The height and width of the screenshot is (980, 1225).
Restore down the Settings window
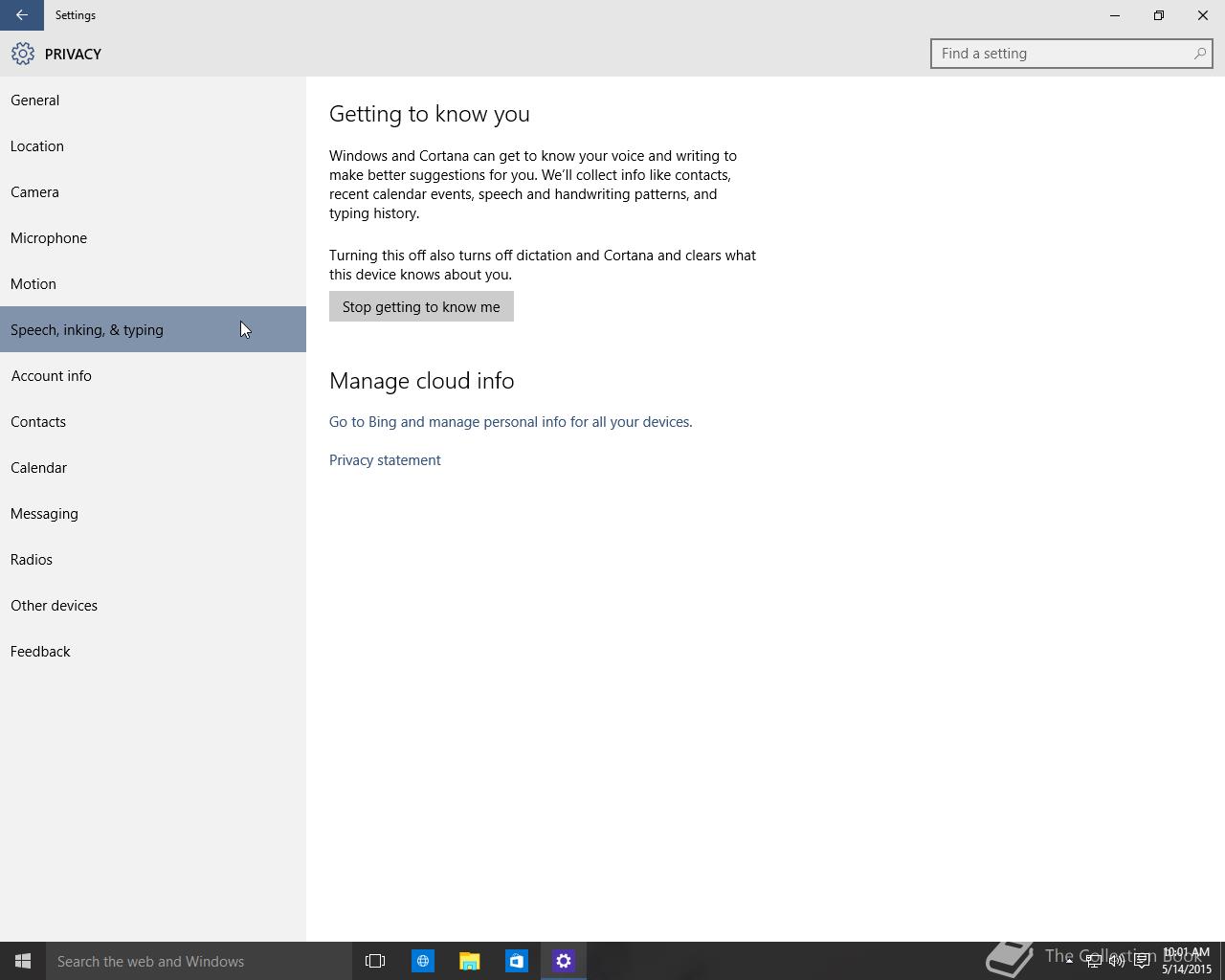(1159, 15)
